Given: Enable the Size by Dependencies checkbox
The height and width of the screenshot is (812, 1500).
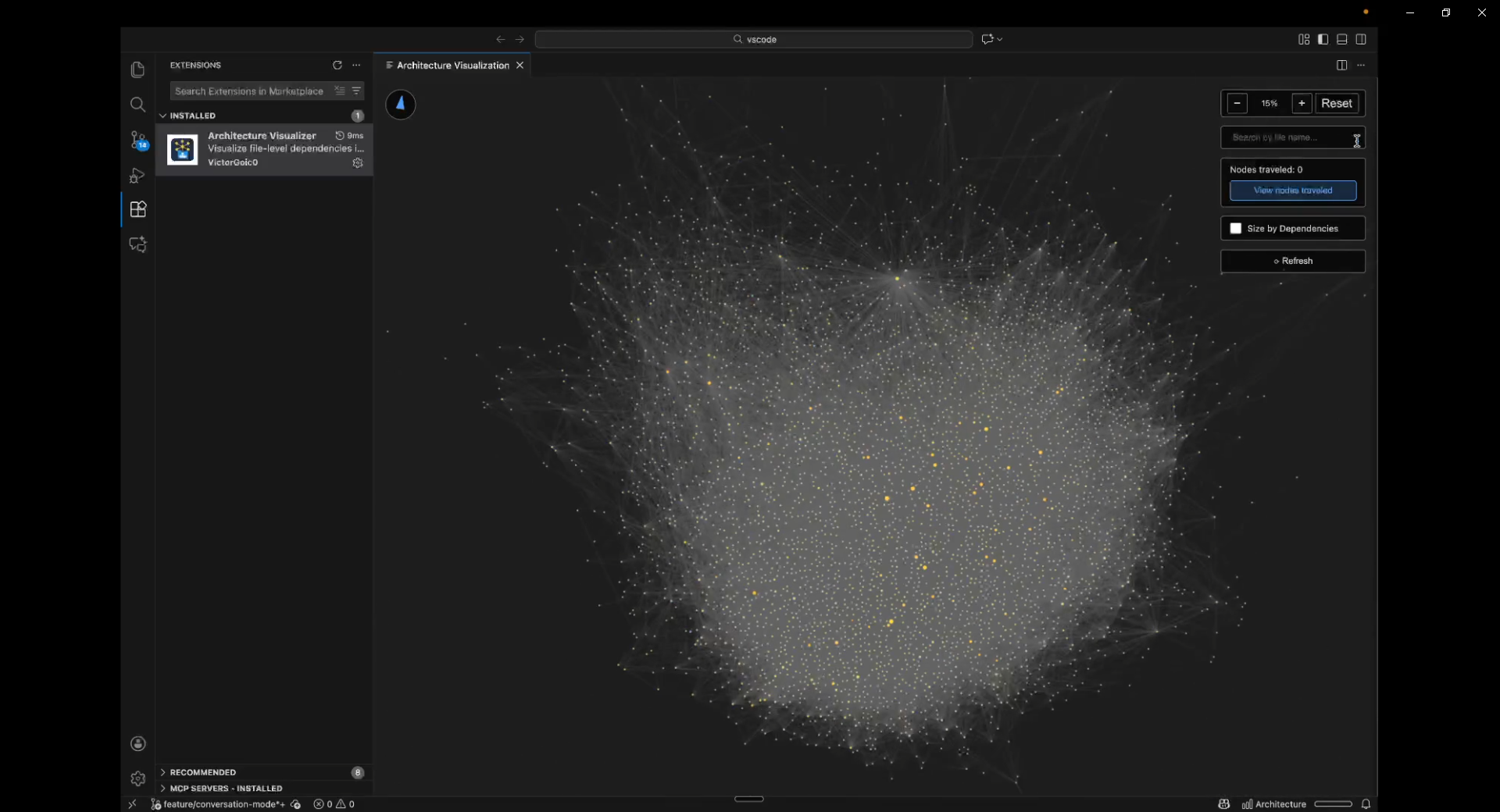Looking at the screenshot, I should 1237,228.
